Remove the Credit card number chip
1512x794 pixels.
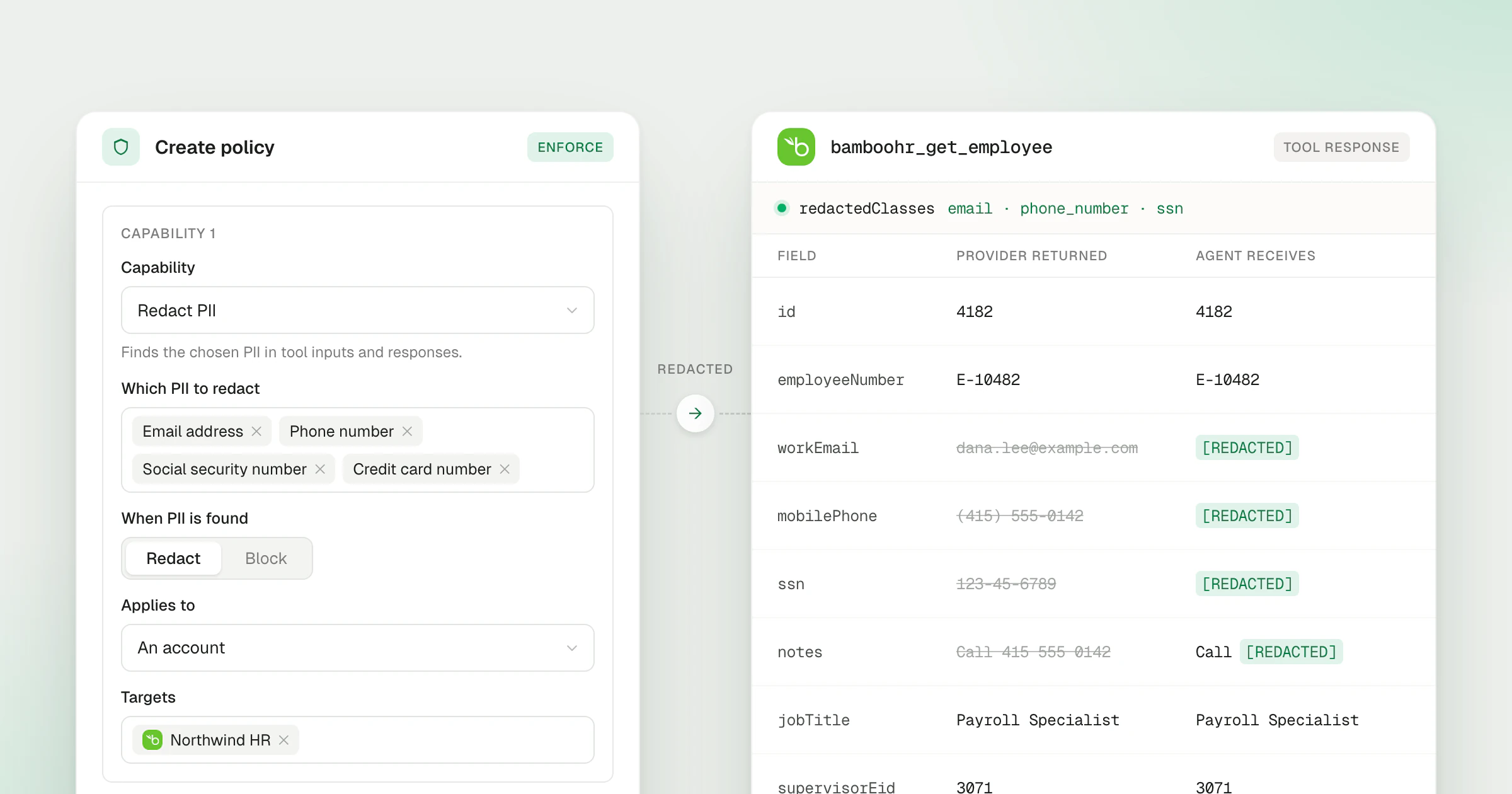505,469
